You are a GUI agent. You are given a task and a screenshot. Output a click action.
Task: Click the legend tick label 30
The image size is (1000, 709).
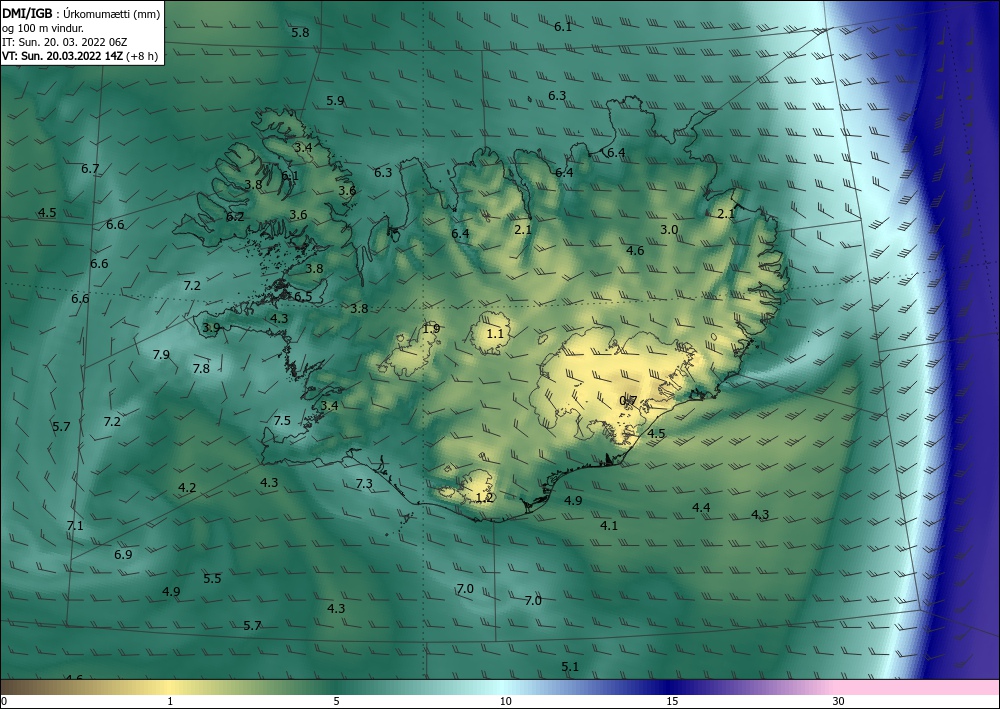[x=838, y=702]
